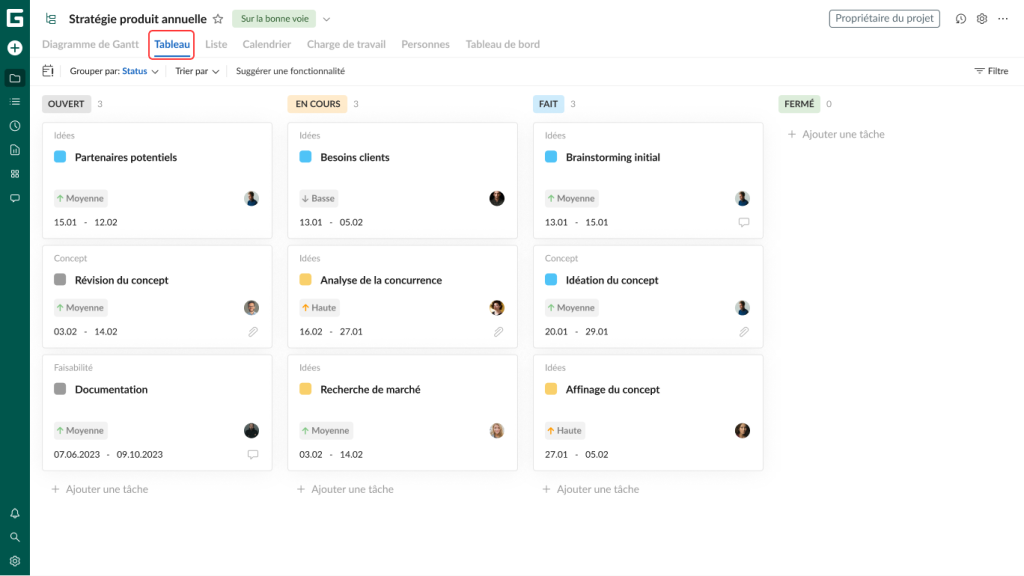Open the projects folder icon in the sidebar
Viewport: 1024px width, 576px height.
coord(14,78)
